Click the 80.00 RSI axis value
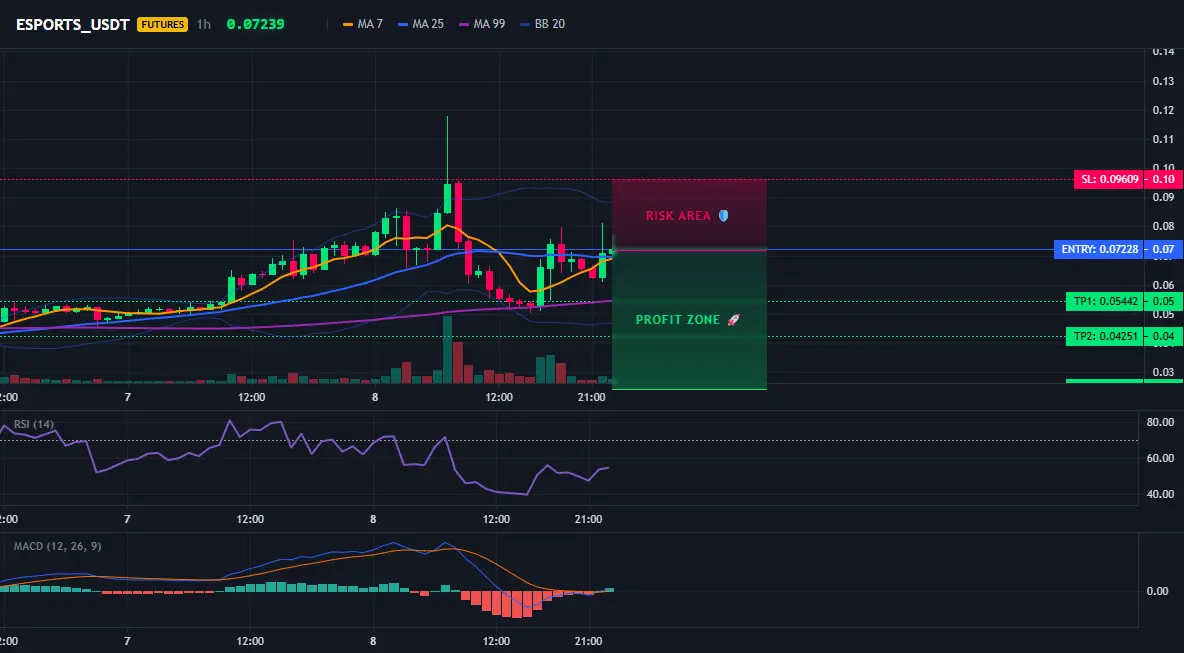Image resolution: width=1184 pixels, height=653 pixels. pos(1161,422)
